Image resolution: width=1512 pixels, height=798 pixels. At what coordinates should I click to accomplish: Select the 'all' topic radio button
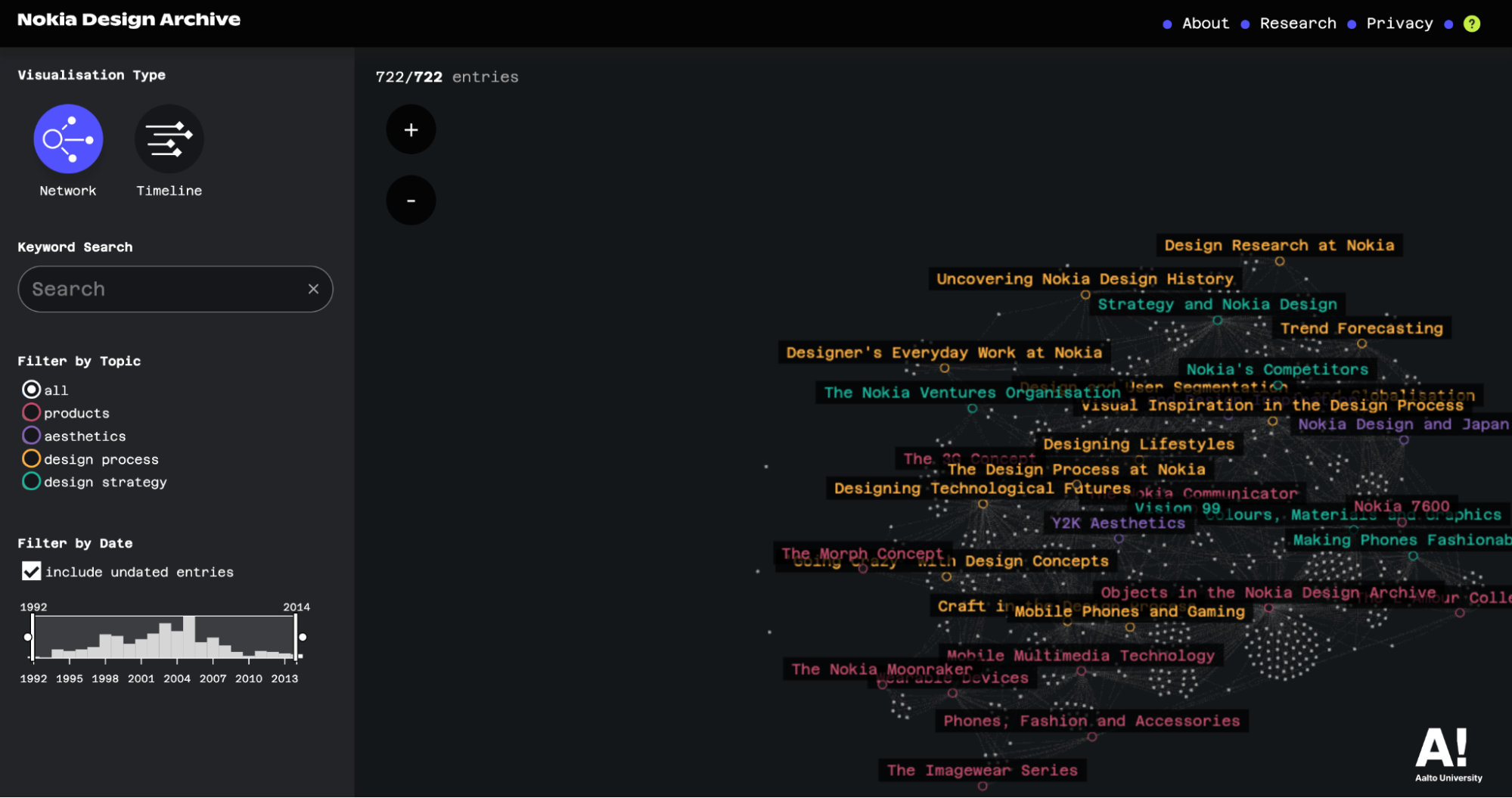(31, 390)
